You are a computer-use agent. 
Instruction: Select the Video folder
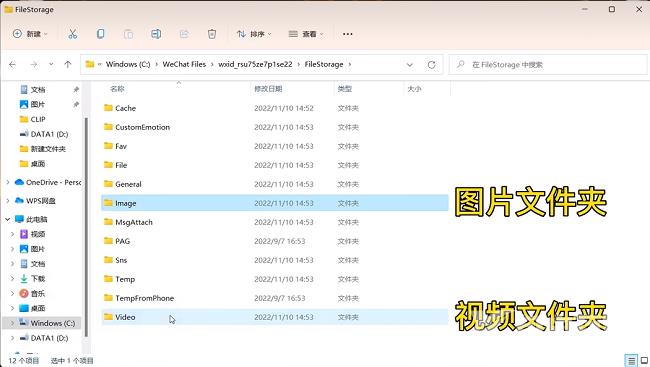[x=274, y=317]
